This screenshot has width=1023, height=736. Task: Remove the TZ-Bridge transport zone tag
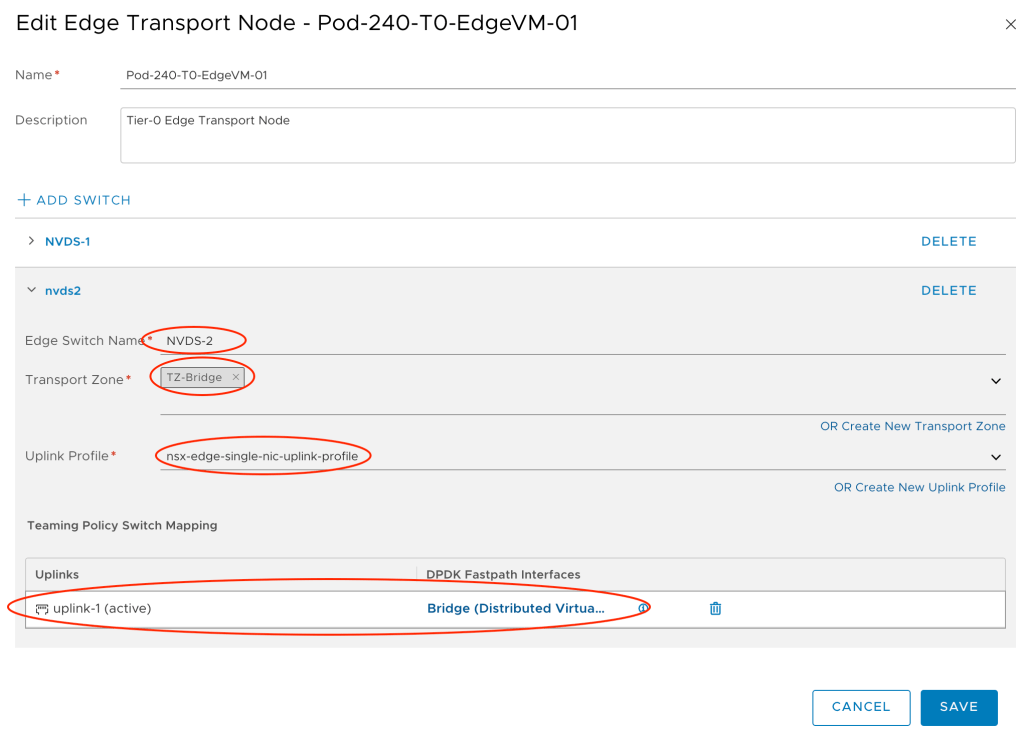click(236, 377)
